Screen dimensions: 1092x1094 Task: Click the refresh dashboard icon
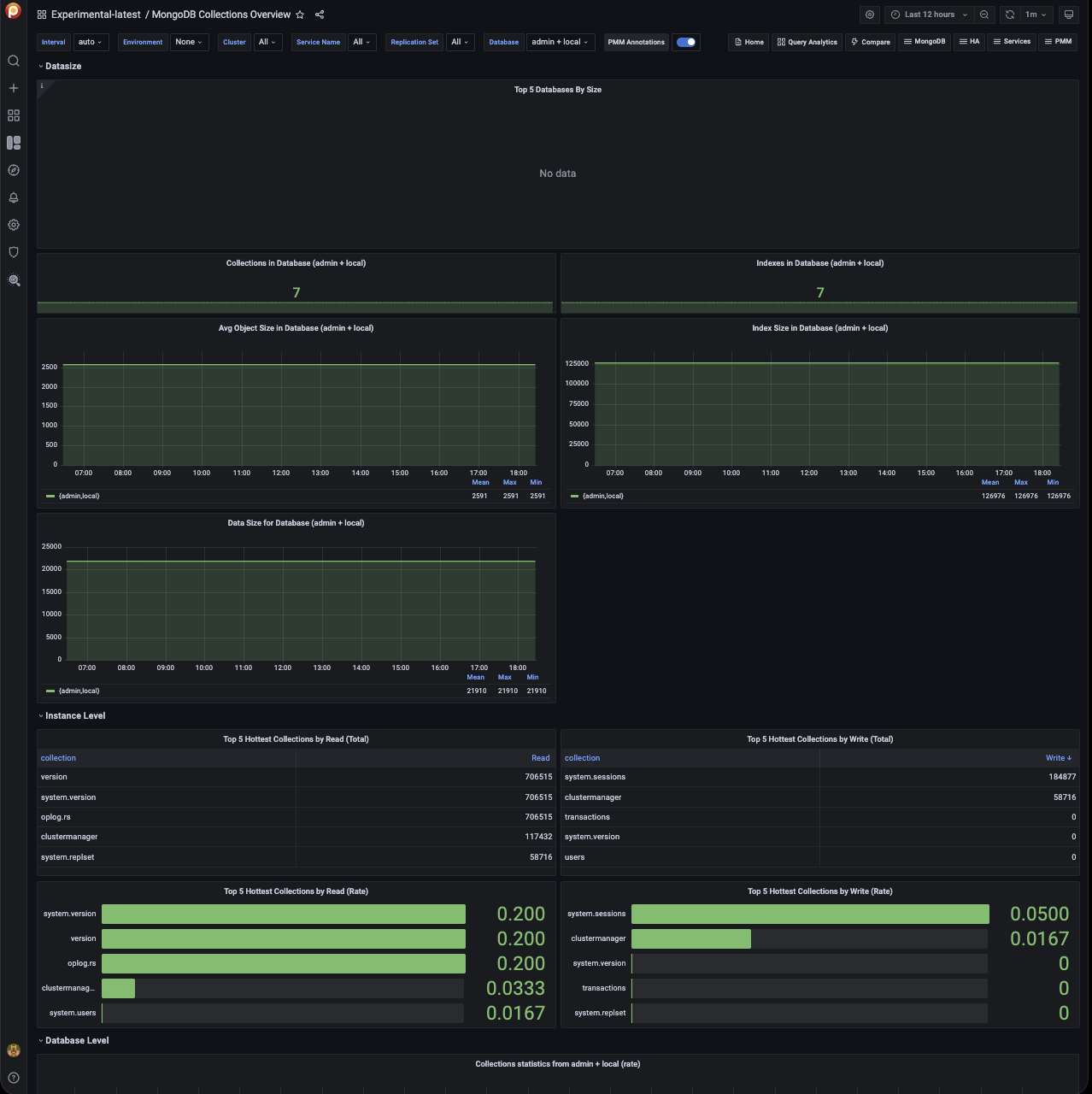[x=1010, y=15]
